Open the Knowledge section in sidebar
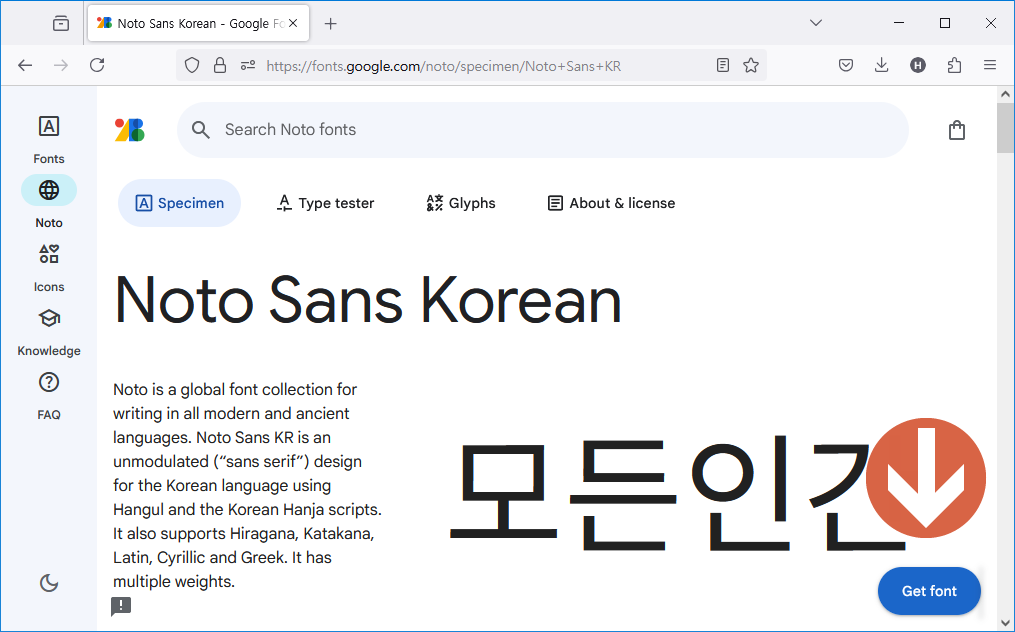The width and height of the screenshot is (1015, 632). pyautogui.click(x=49, y=332)
